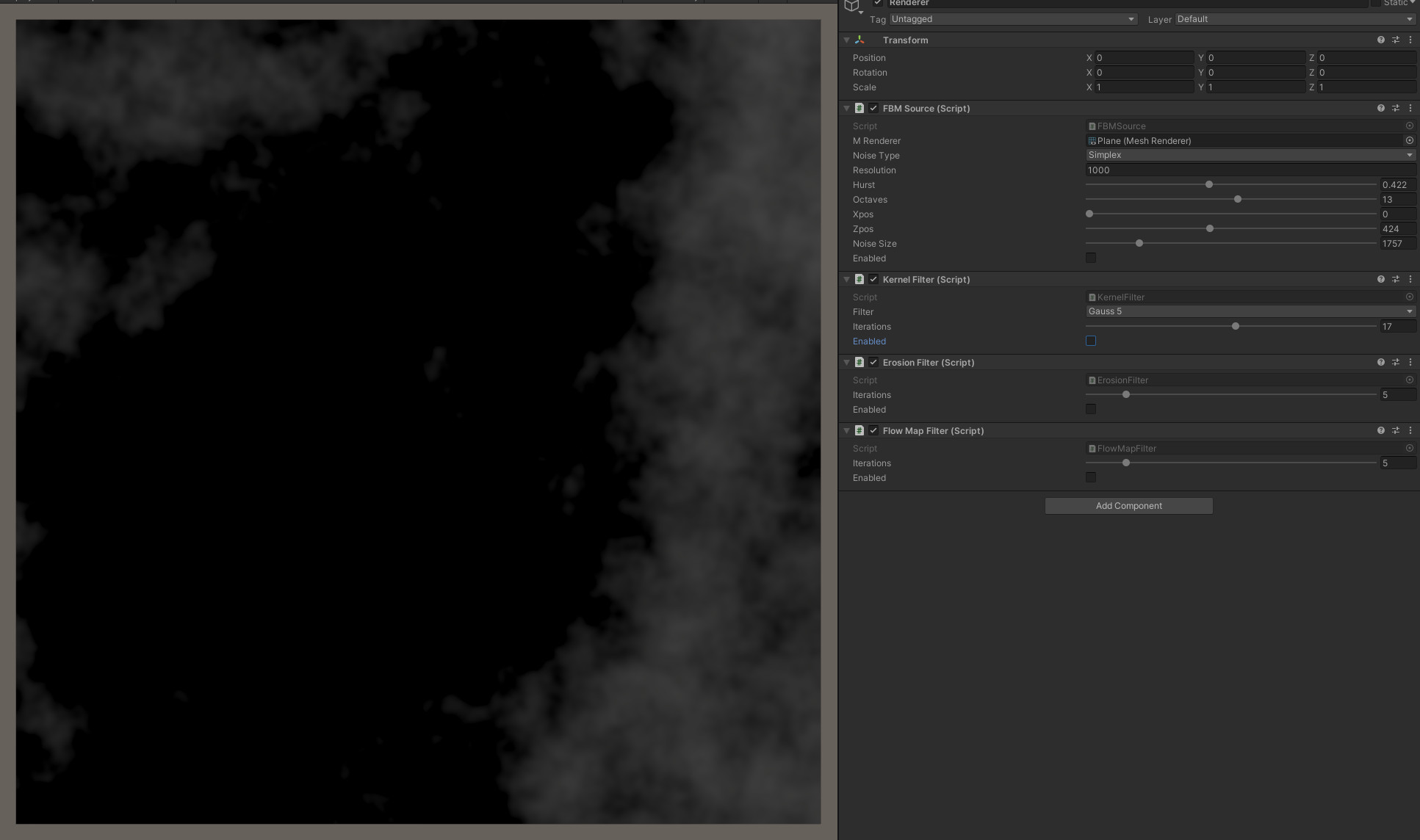Image resolution: width=1420 pixels, height=840 pixels.
Task: Click object picker circle for M Renderer
Action: pos(1409,140)
